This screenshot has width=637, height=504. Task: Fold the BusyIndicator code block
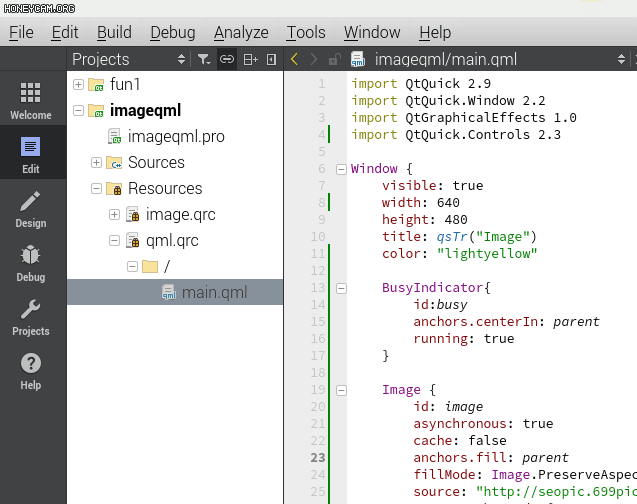(341, 288)
